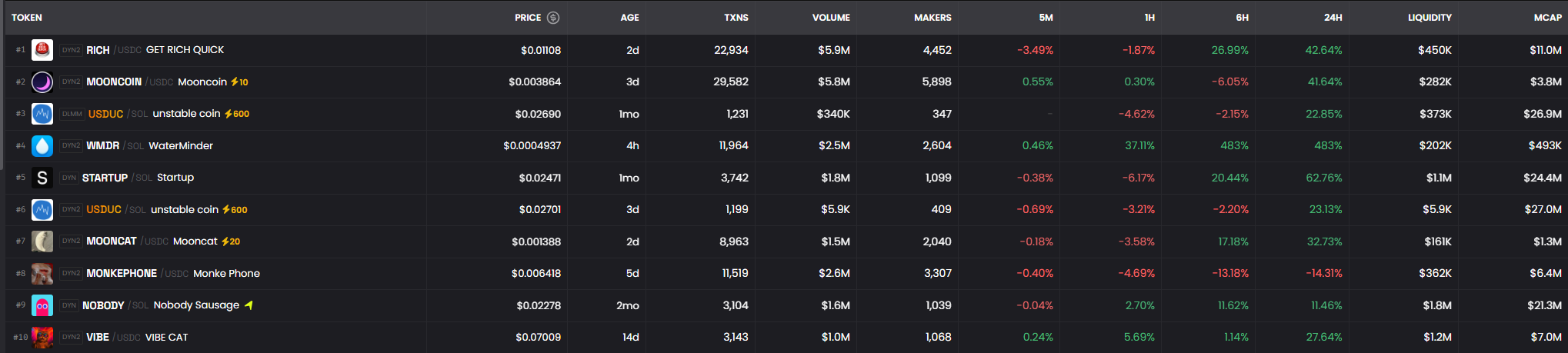Screen dimensions: 1568x353
Task: Click MONKEPHONE 24H change -14.31%
Action: pyautogui.click(x=1324, y=273)
